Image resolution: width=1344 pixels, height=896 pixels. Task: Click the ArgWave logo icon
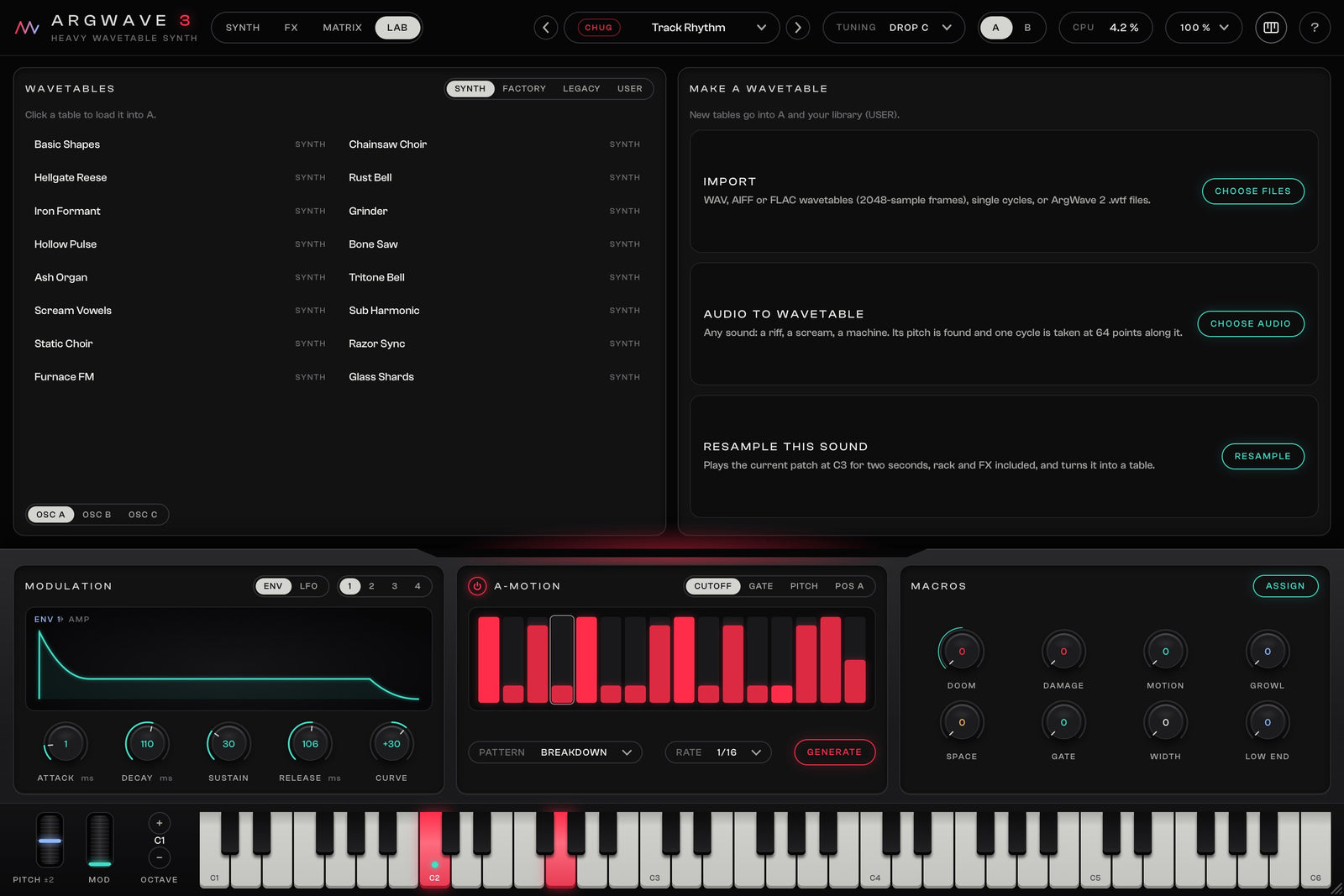coord(27,28)
